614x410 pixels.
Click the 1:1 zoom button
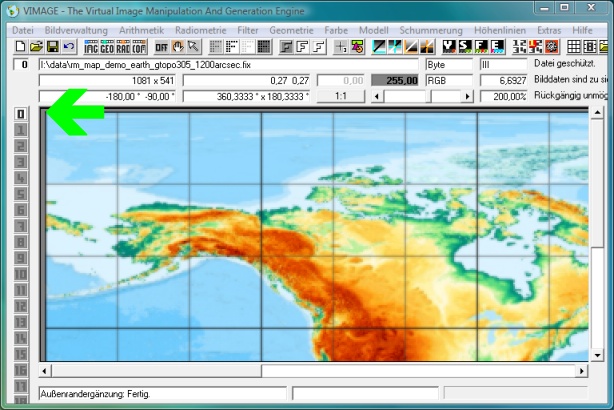[340, 96]
